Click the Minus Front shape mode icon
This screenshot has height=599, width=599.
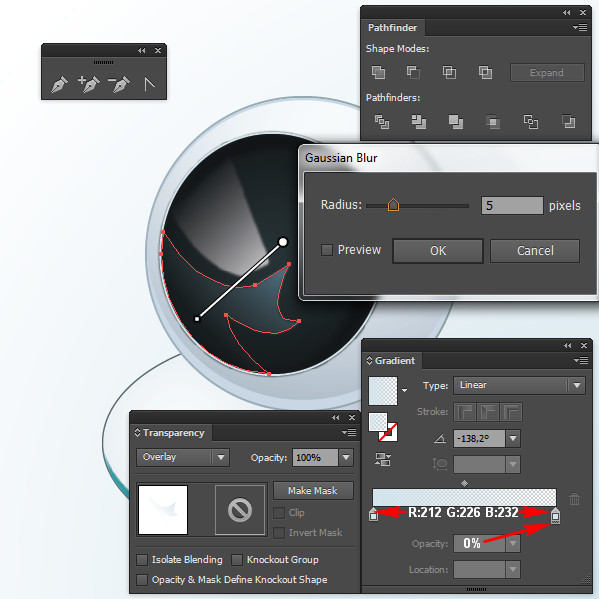pyautogui.click(x=413, y=72)
